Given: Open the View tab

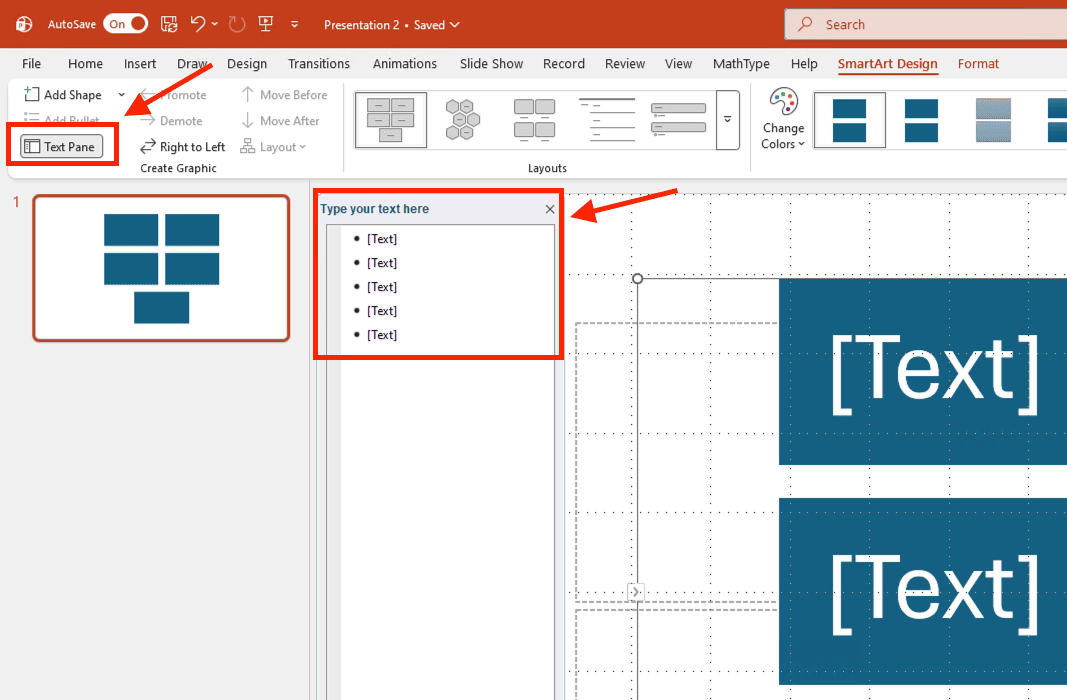Looking at the screenshot, I should point(678,63).
